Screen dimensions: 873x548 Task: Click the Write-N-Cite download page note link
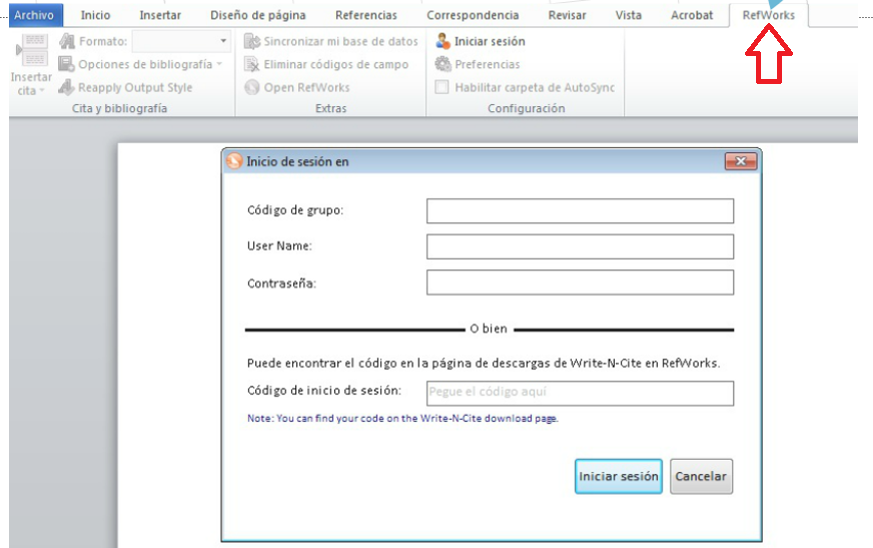tap(403, 418)
